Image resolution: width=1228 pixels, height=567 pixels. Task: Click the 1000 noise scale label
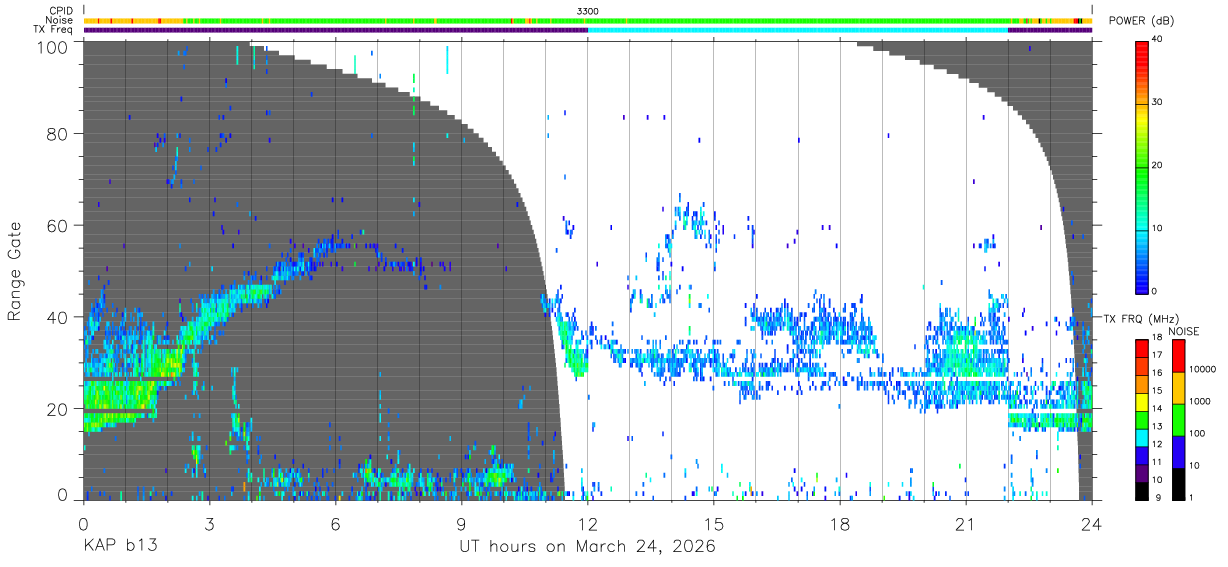coord(1200,401)
